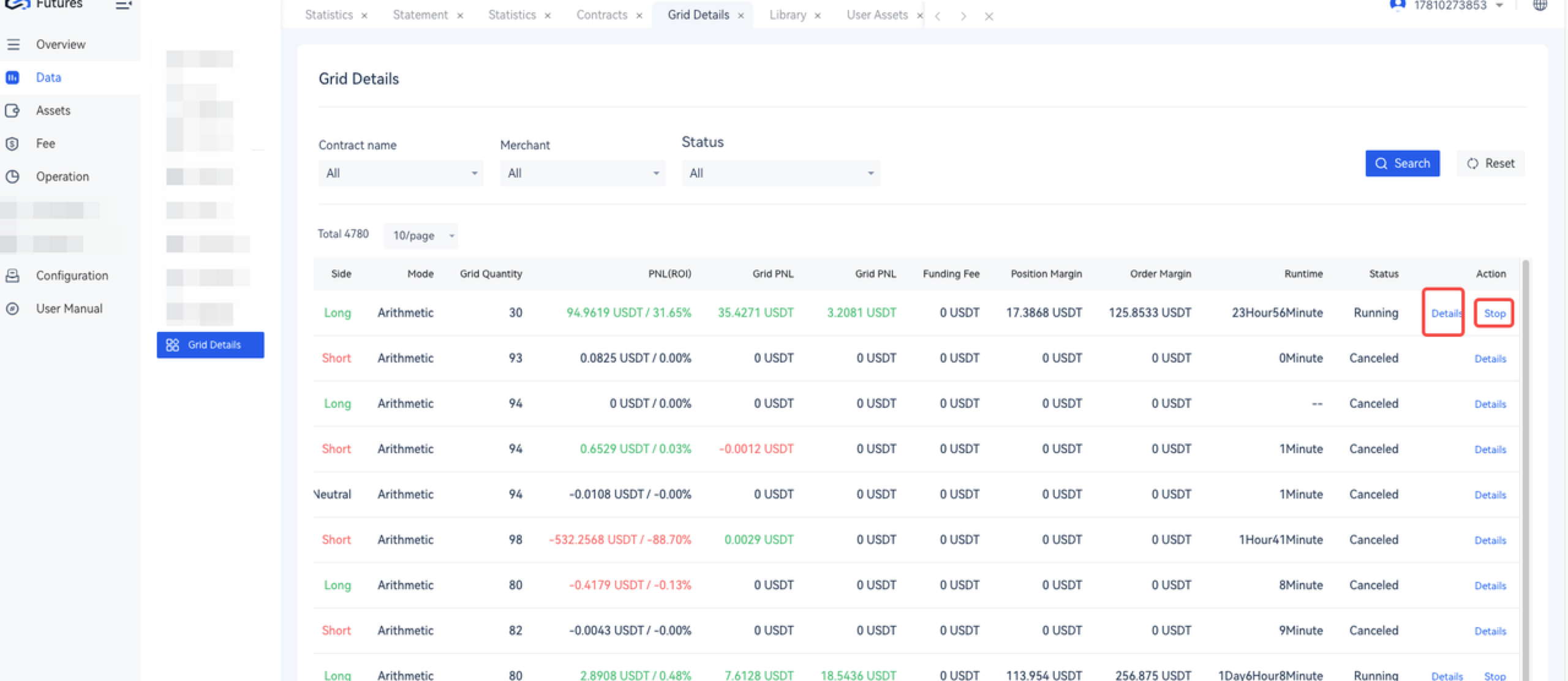Open Details for the 9Minute row
The image size is (1568, 681).
click(1490, 630)
